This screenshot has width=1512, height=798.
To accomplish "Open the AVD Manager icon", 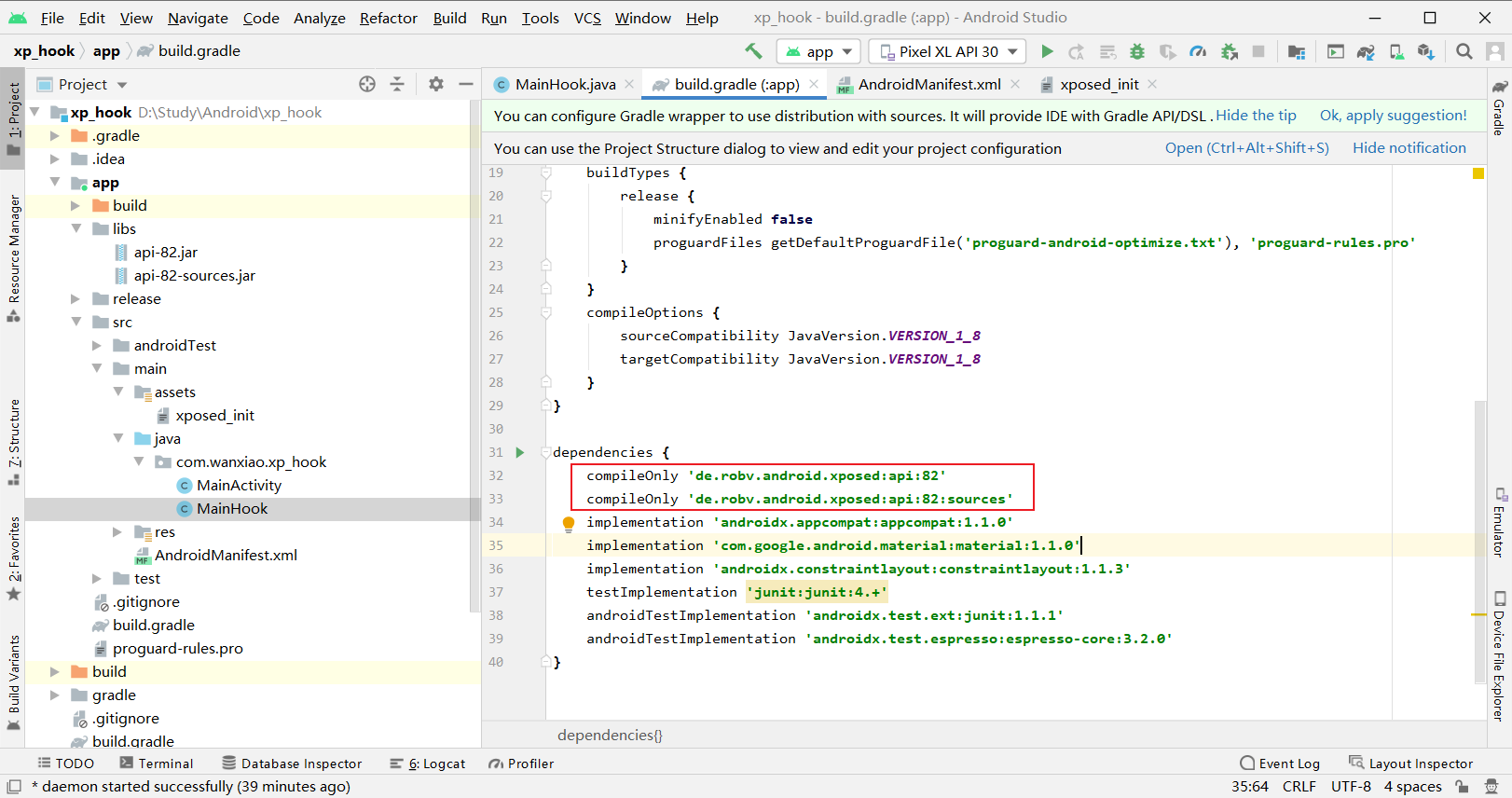I will click(1396, 51).
